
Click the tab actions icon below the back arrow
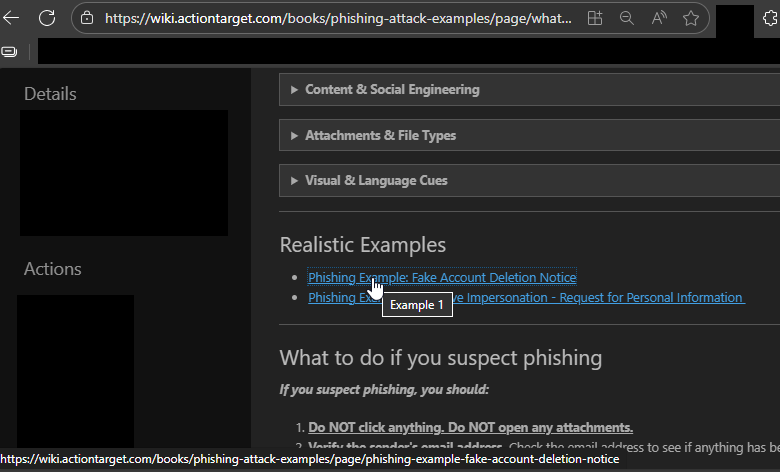[9, 50]
